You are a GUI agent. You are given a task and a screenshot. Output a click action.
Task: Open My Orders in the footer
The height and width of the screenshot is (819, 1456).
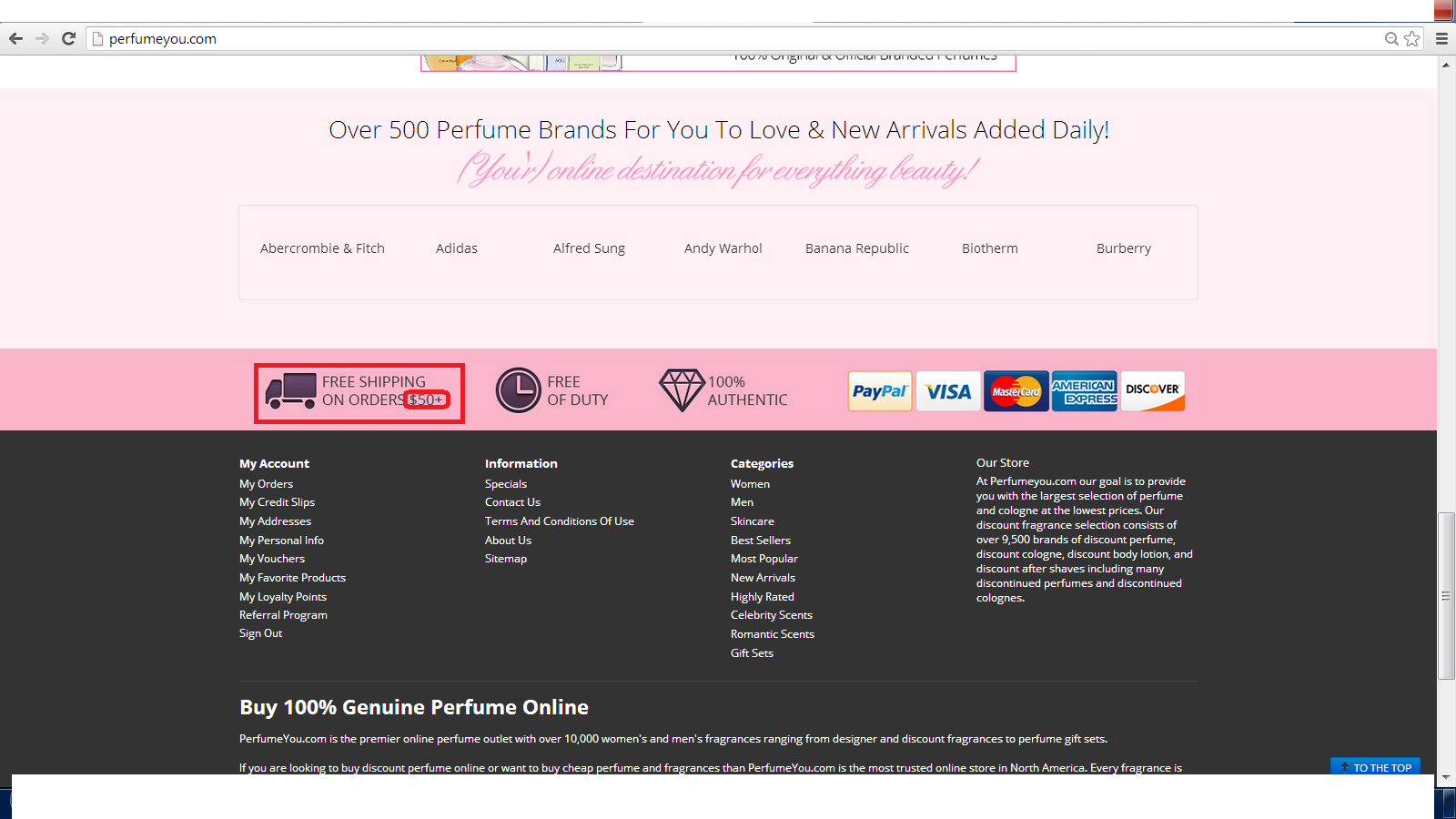click(x=266, y=484)
